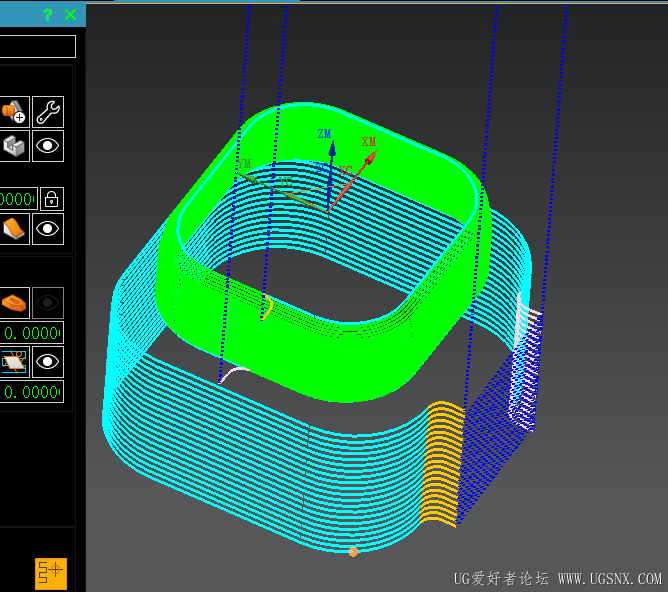
Task: Click the green value field beside the padlock
Action: (18, 199)
